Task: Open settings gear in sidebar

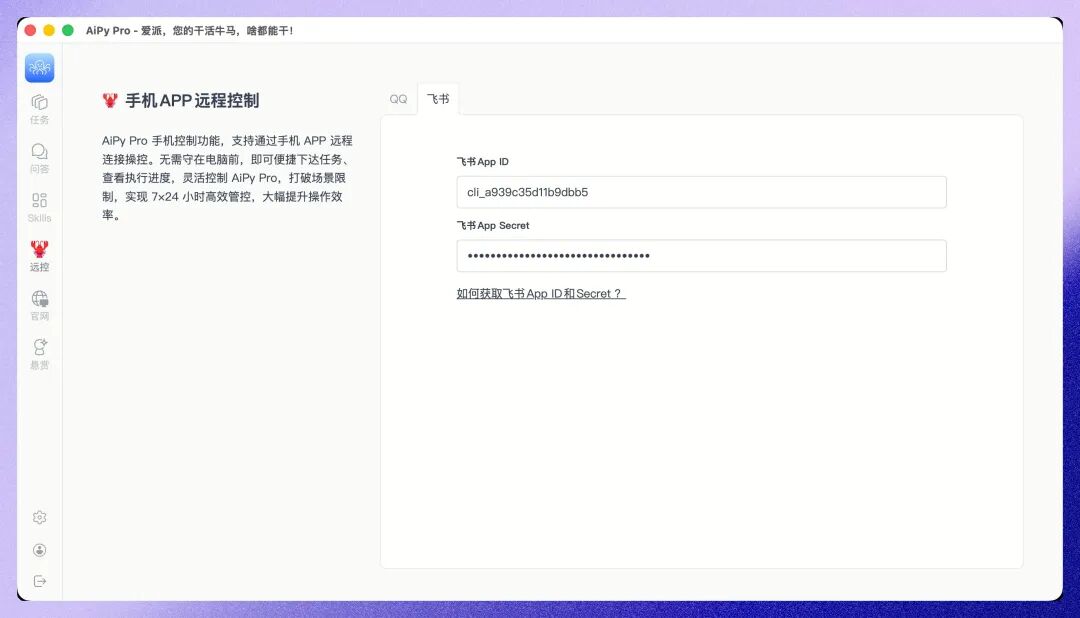Action: pyautogui.click(x=39, y=517)
